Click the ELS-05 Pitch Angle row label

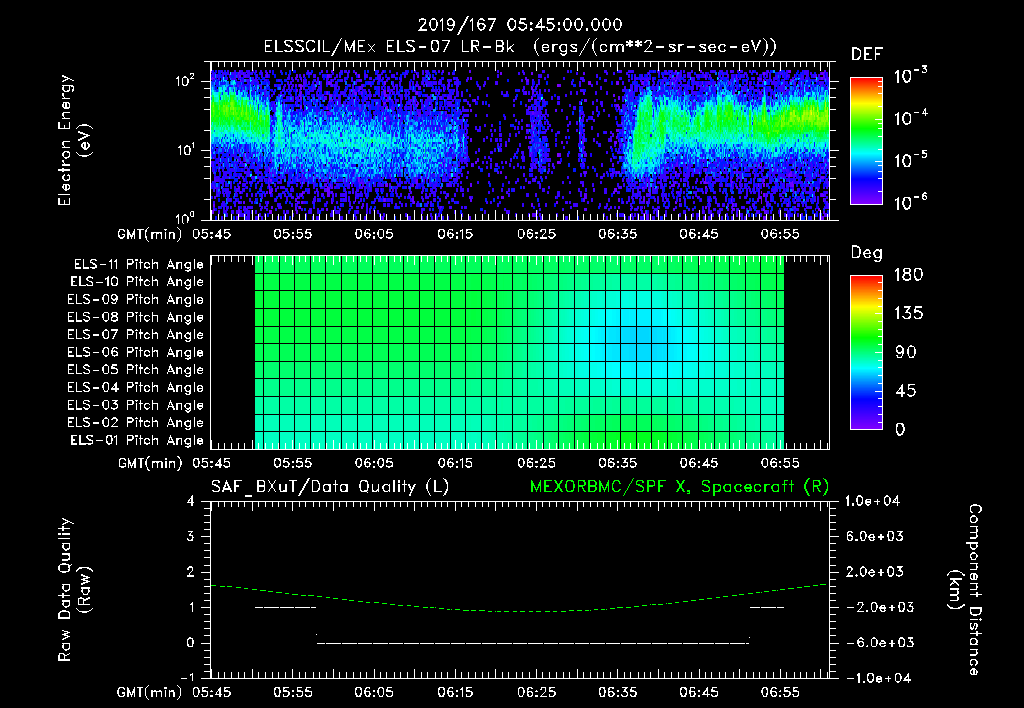tap(135, 370)
